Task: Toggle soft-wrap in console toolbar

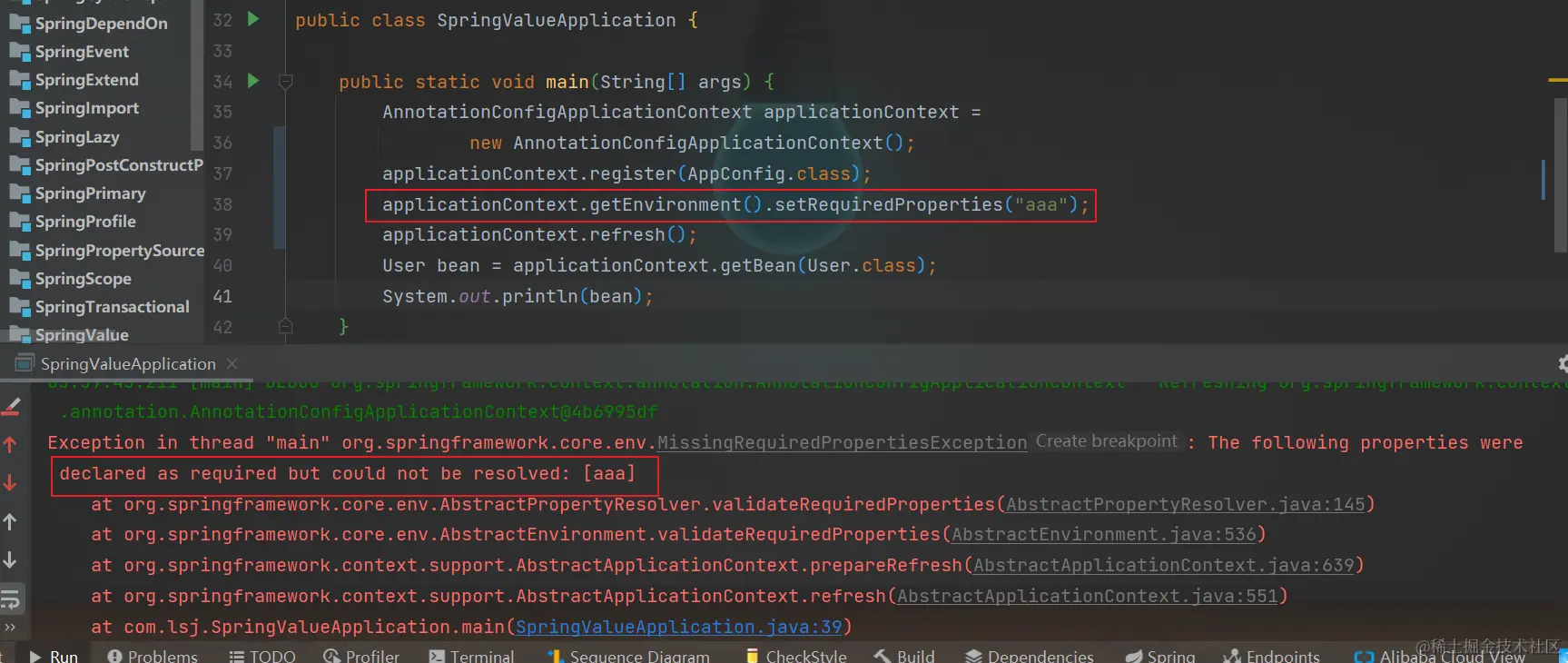Action: (x=11, y=599)
